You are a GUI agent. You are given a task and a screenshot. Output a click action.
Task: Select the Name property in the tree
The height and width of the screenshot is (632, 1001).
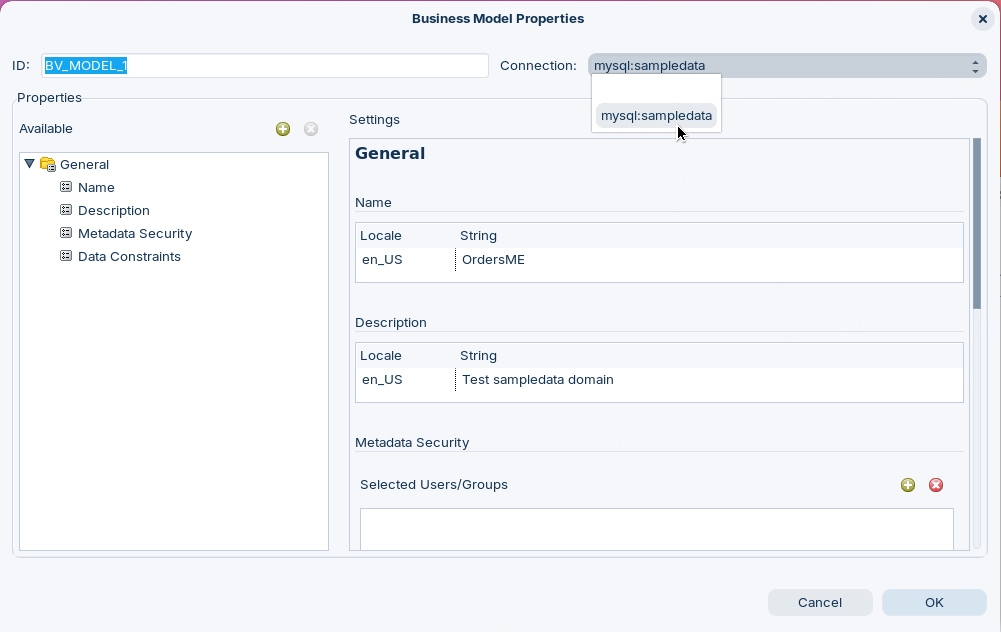click(x=96, y=187)
